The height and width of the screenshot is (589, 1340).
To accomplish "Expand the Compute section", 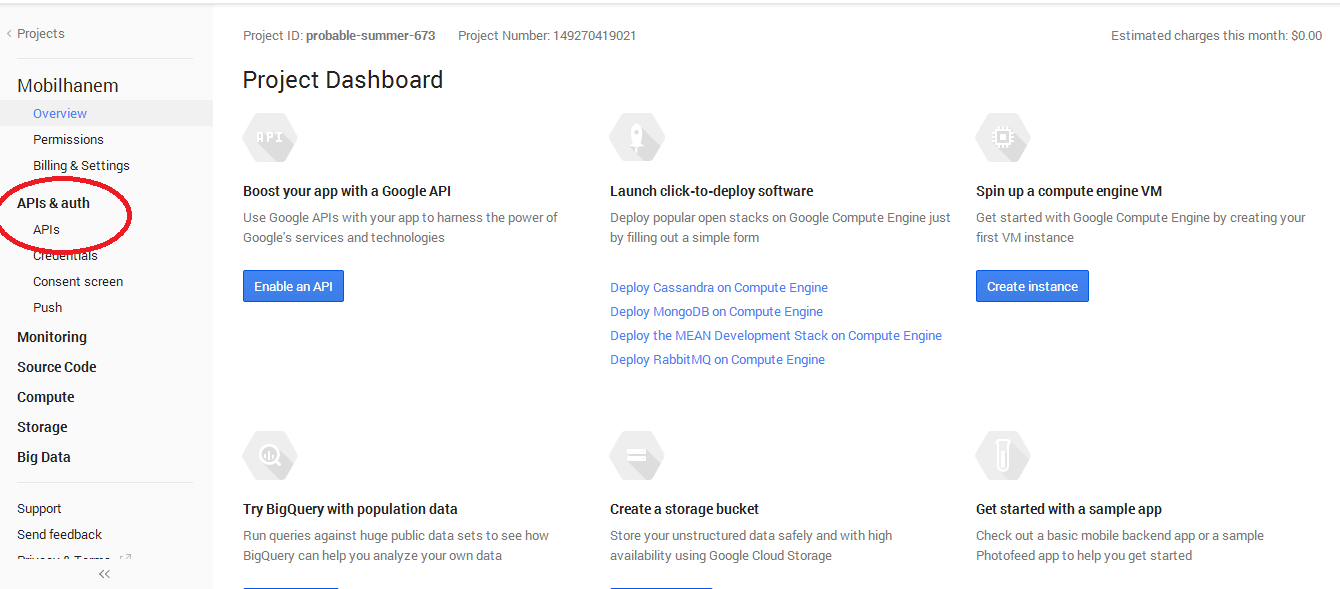I will coord(46,397).
